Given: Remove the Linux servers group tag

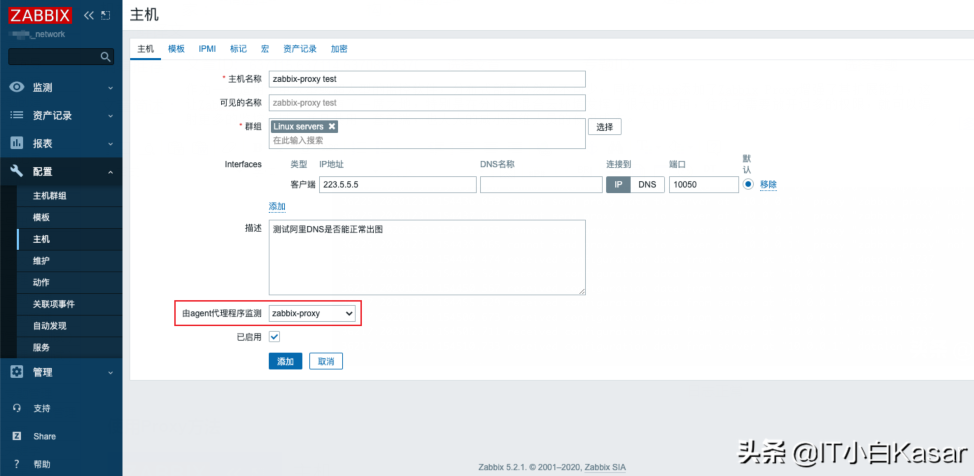Looking at the screenshot, I should [332, 126].
